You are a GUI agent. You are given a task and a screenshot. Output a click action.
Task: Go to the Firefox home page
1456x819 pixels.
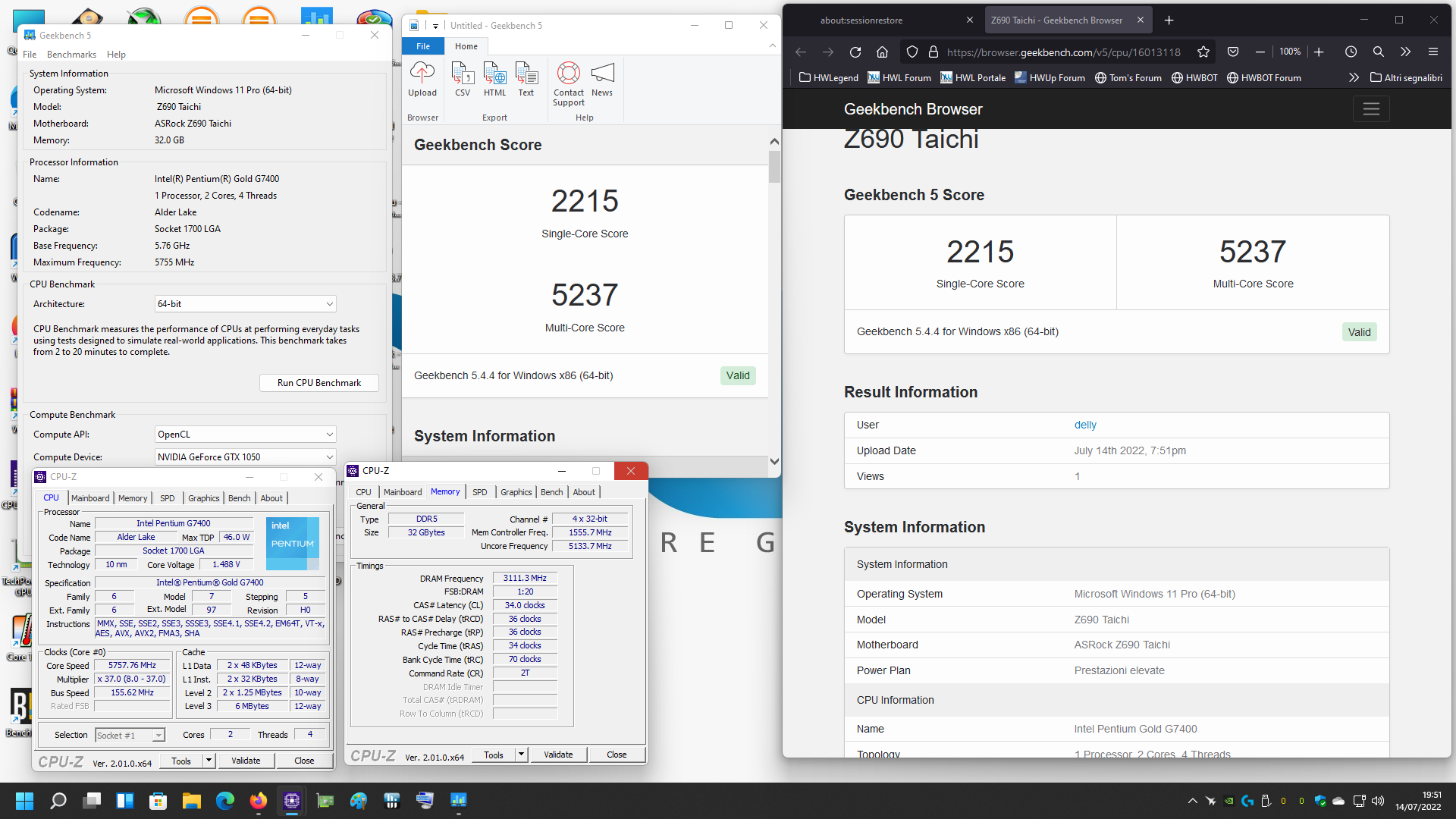(x=882, y=52)
